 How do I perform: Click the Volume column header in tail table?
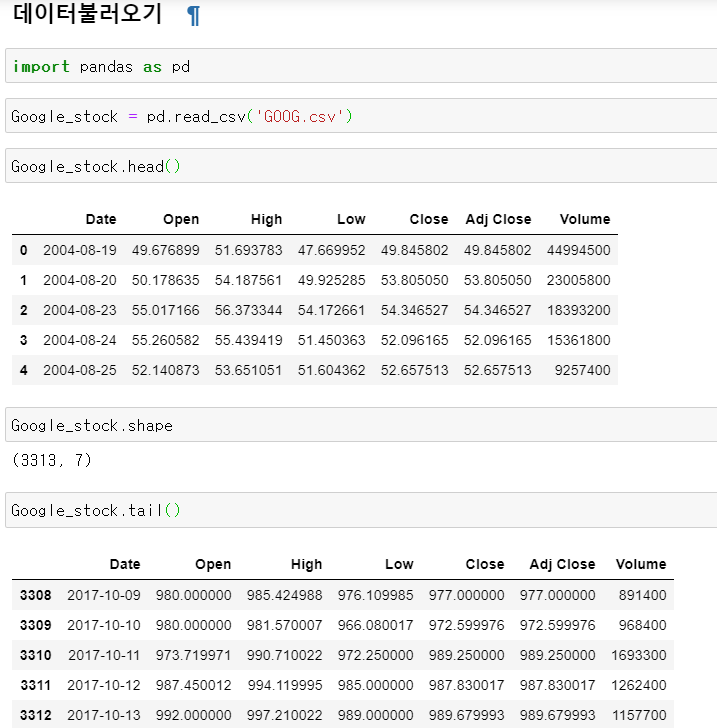[641, 564]
